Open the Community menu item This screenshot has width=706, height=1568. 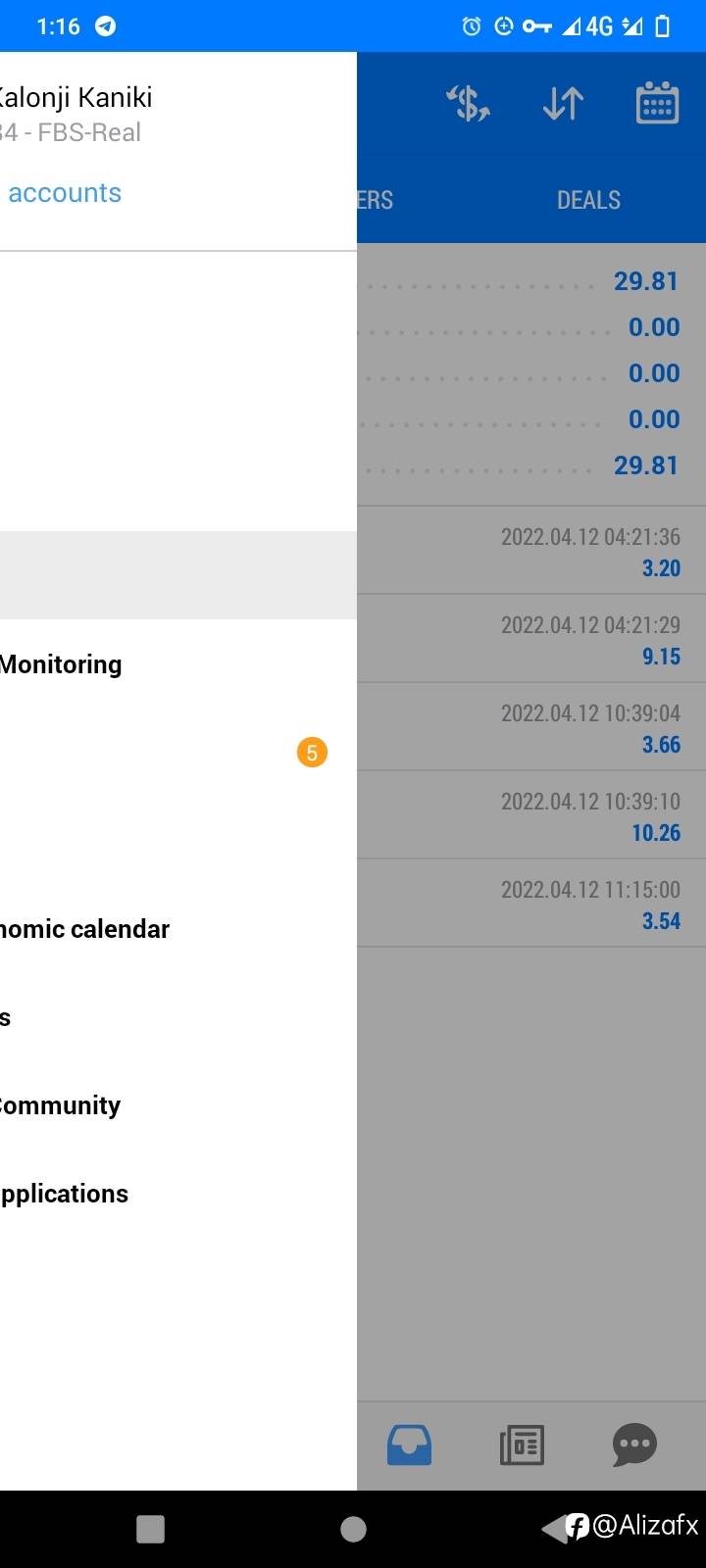tap(61, 1105)
